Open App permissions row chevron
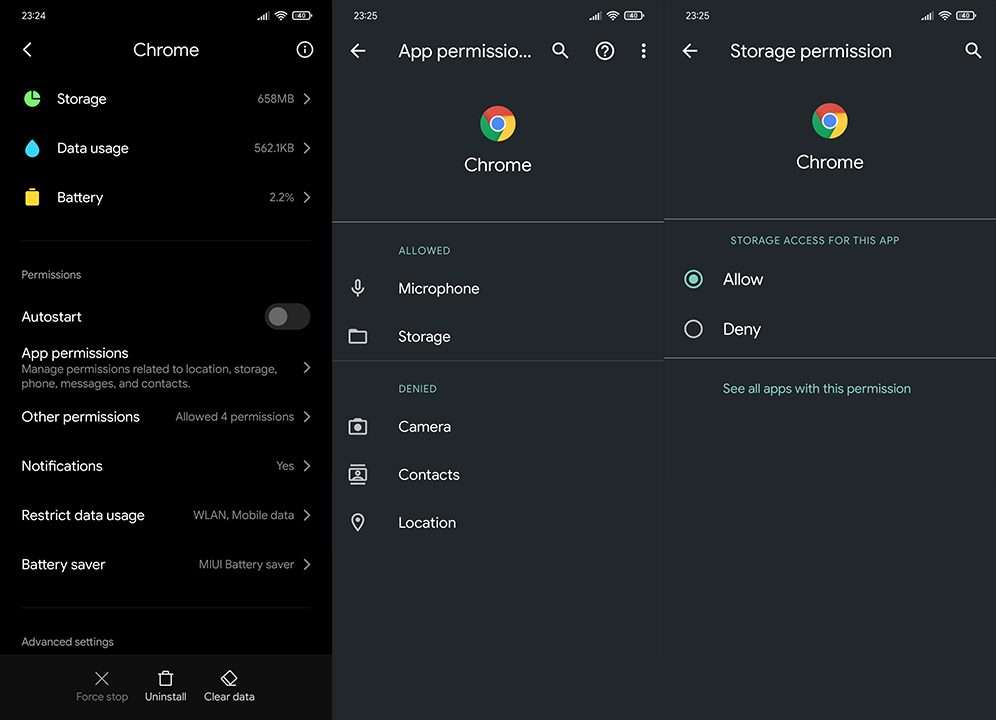 pos(307,367)
